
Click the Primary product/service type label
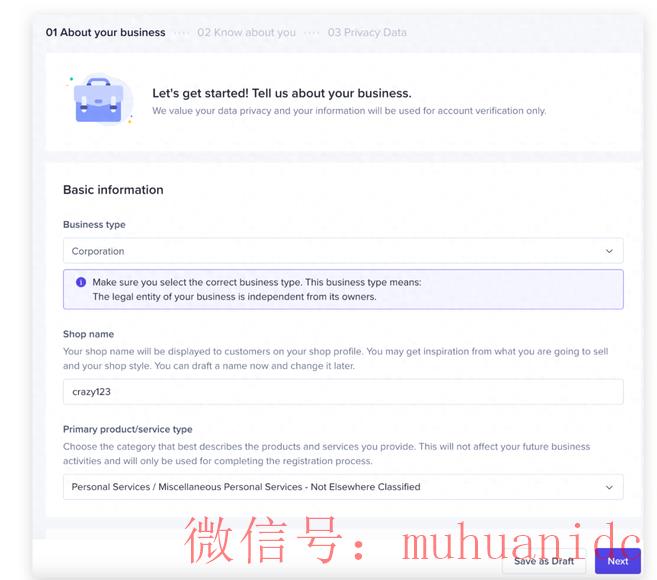point(128,429)
